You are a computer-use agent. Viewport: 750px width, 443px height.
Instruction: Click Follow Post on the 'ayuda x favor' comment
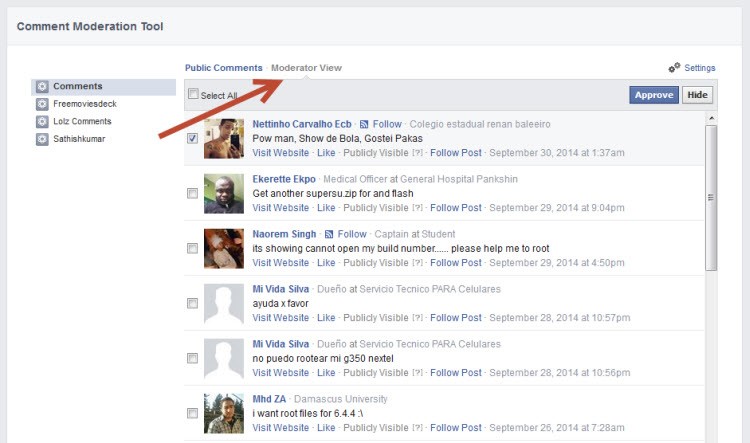(456, 318)
